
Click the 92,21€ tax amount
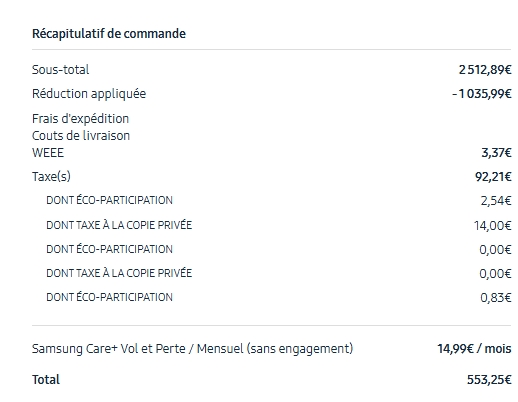click(x=493, y=177)
